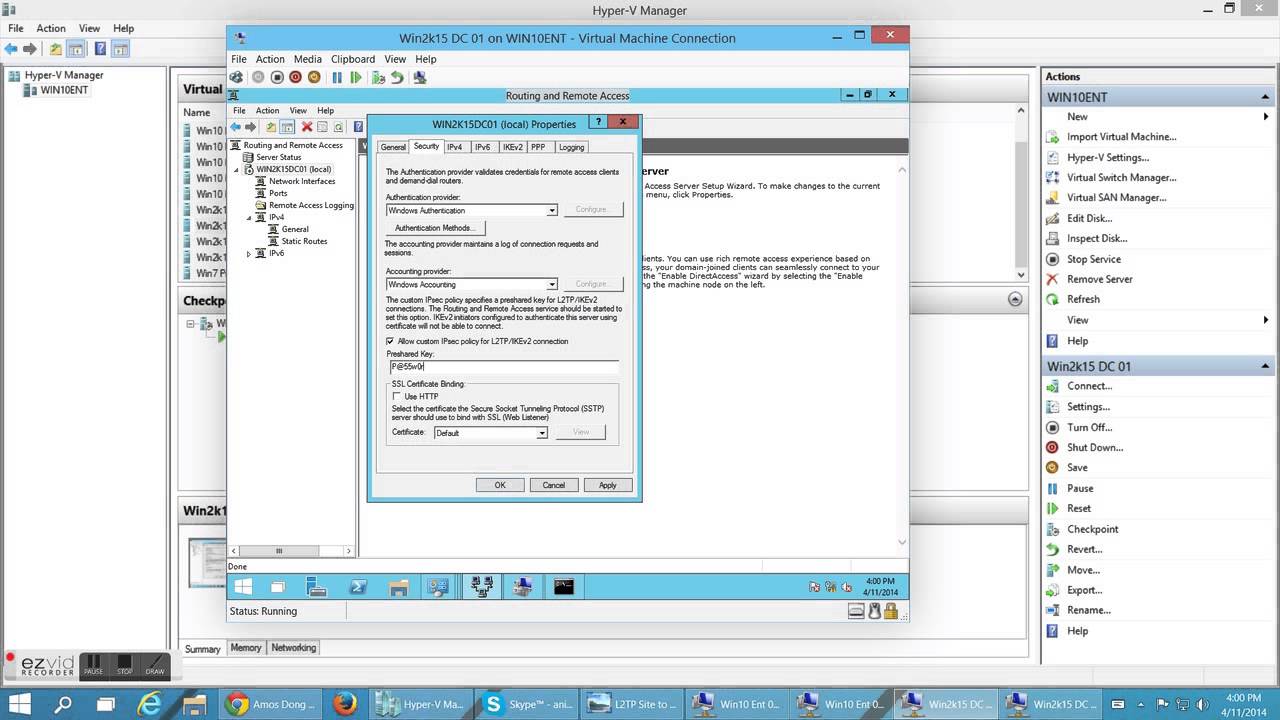
Task: Open Server Manager in the guest taskbar
Action: tap(317, 587)
